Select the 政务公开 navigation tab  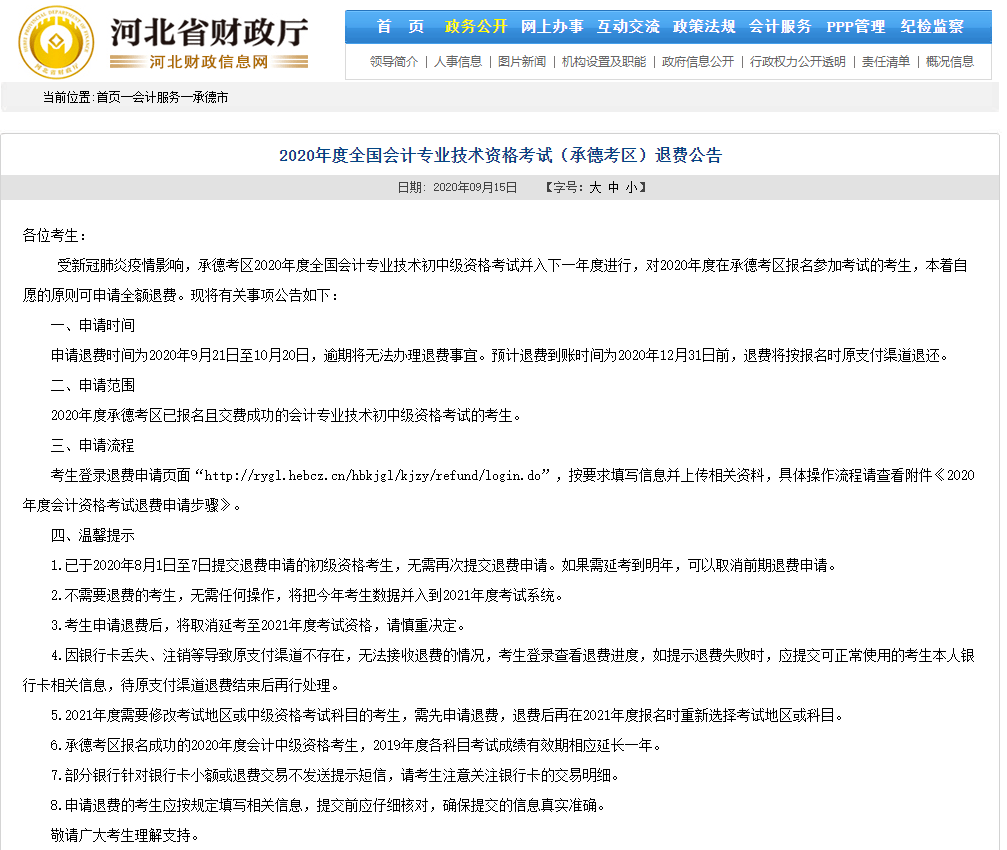(476, 27)
